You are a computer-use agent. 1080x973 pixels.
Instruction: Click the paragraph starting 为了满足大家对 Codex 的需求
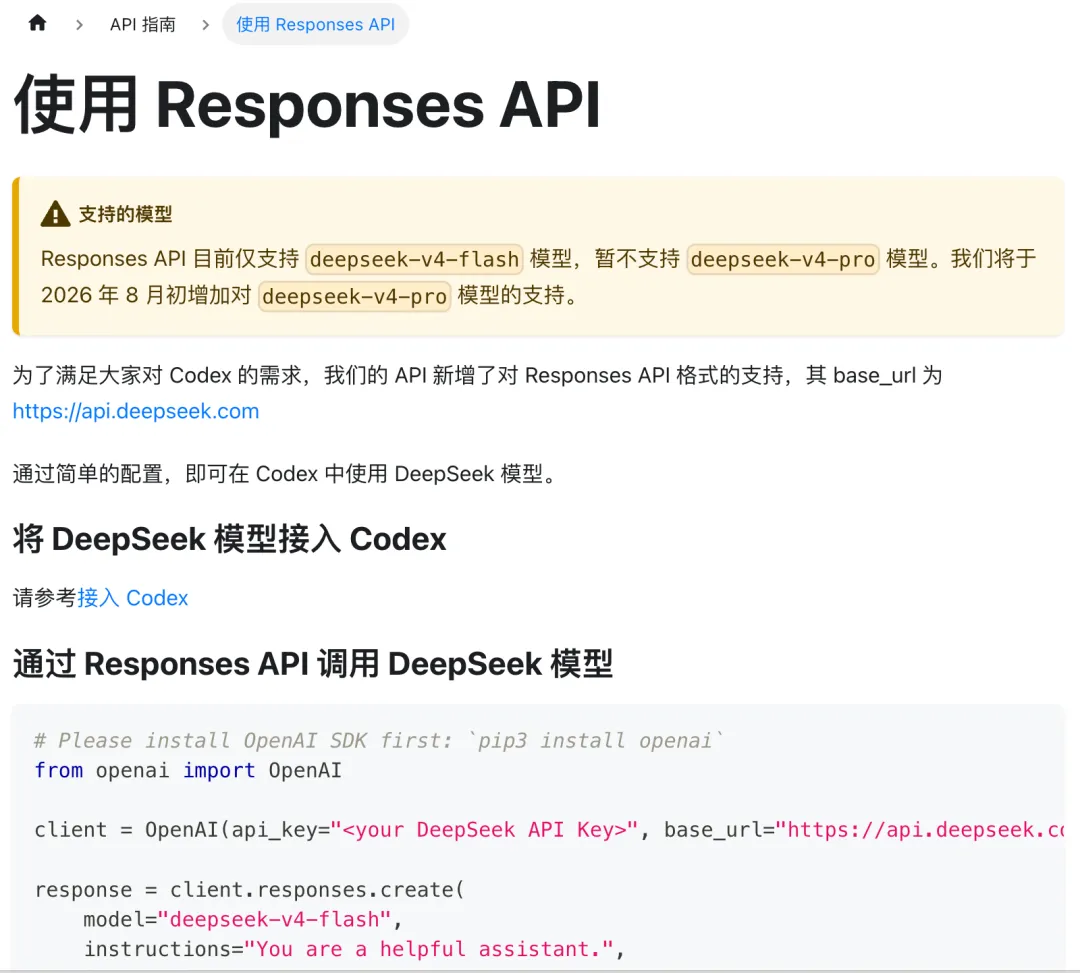[477, 393]
